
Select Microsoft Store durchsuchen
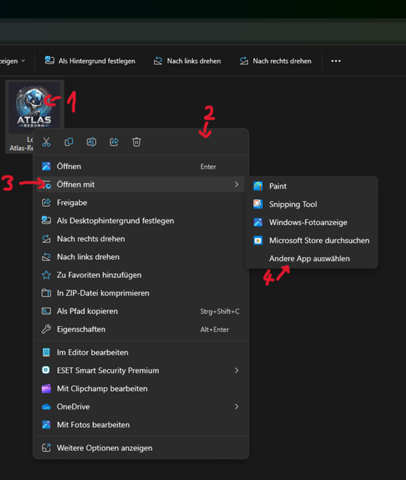coord(312,240)
